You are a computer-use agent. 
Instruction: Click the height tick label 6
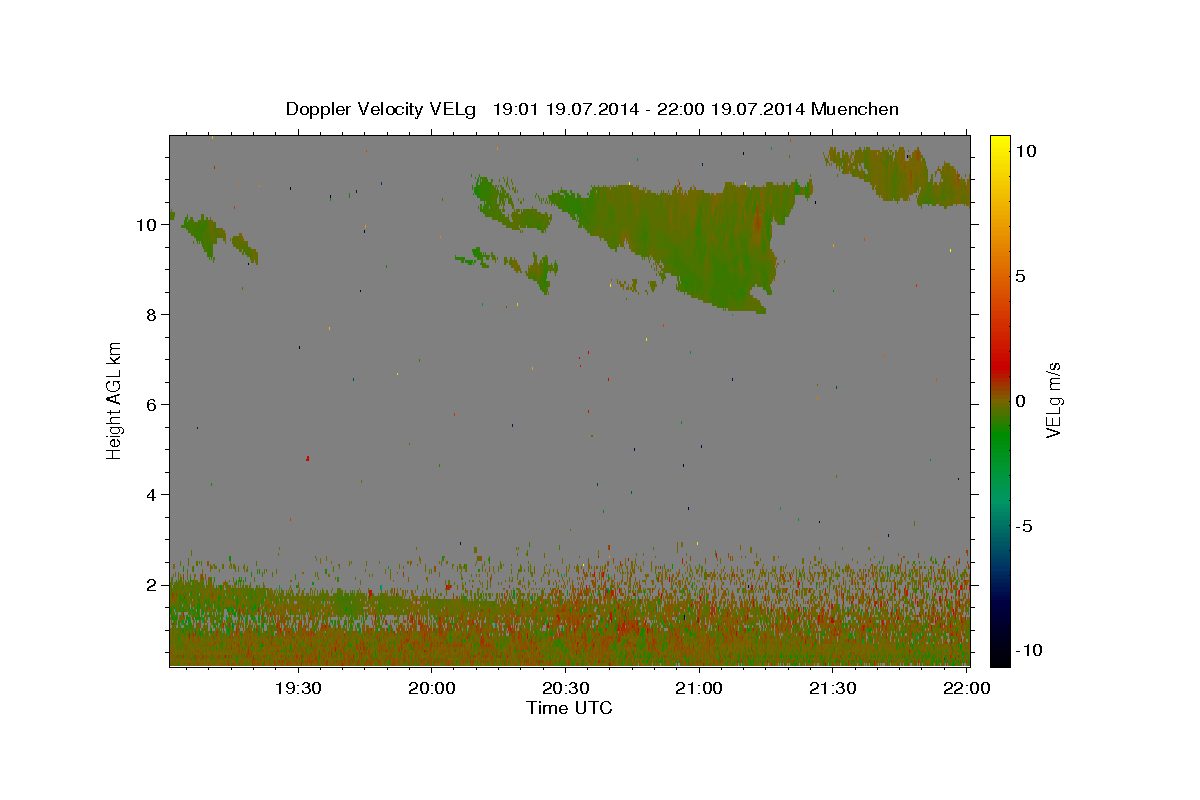click(x=152, y=404)
